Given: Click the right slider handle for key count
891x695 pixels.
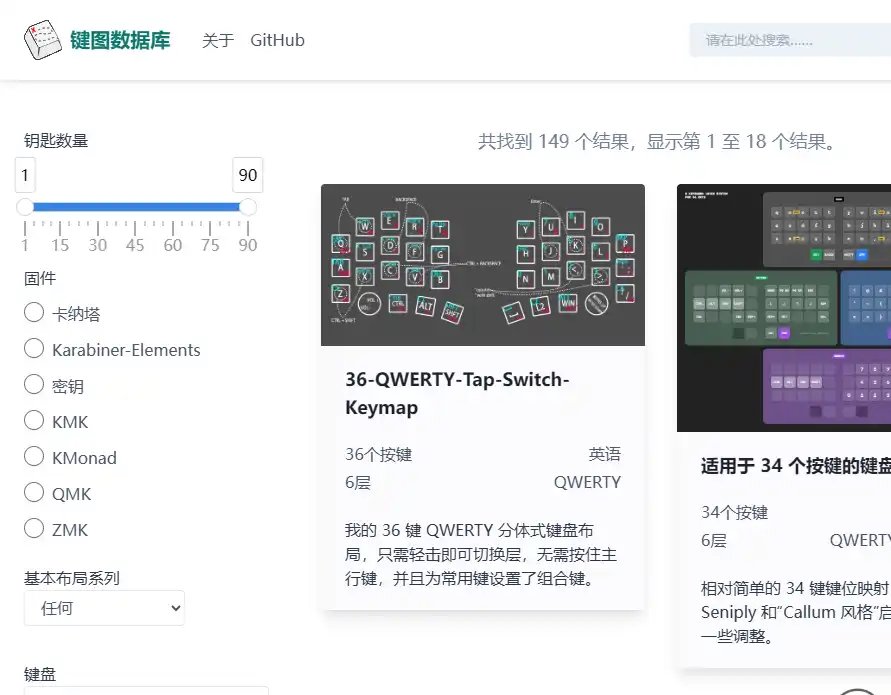Looking at the screenshot, I should point(248,207).
